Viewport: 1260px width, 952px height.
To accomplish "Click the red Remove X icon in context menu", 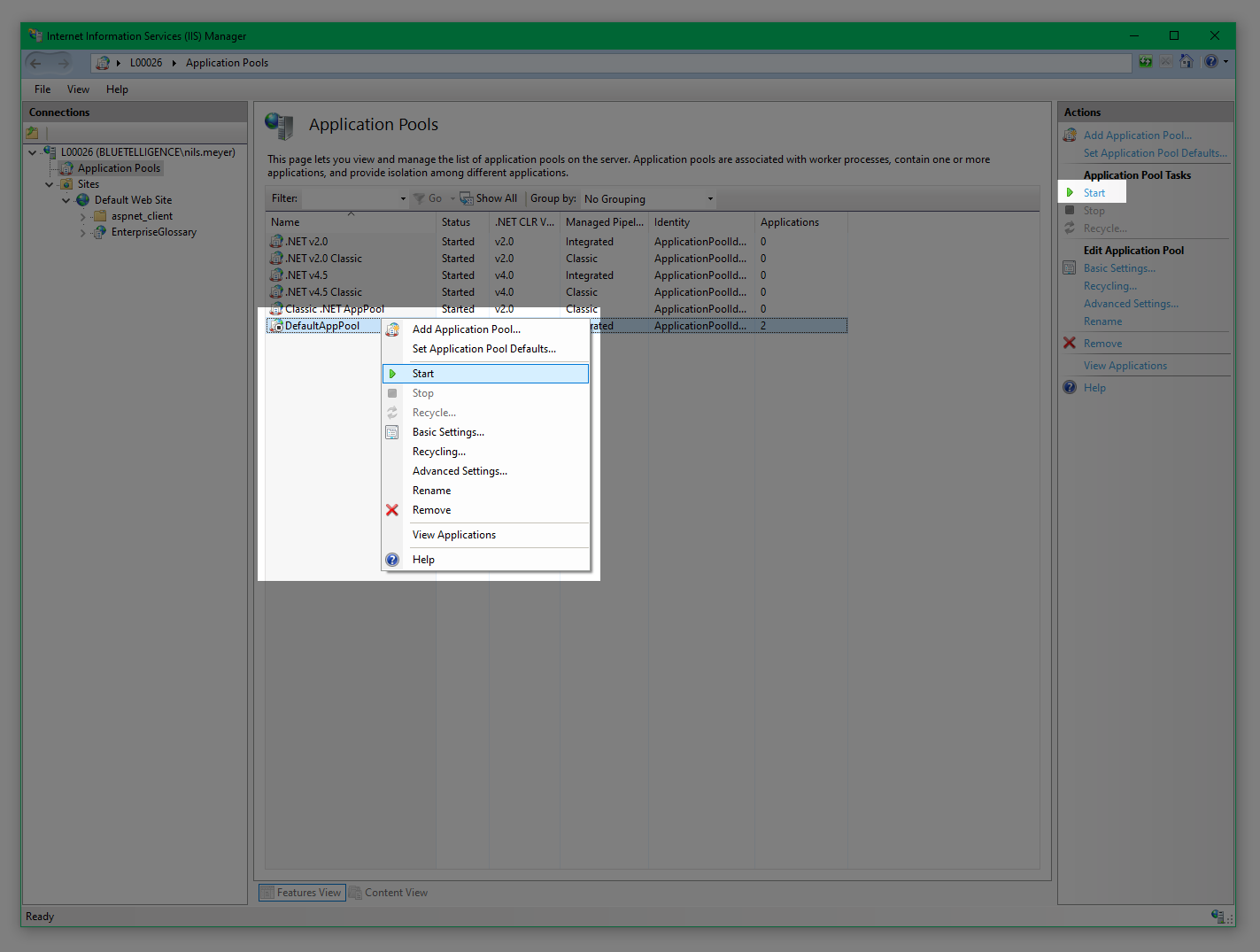I will click(x=392, y=510).
